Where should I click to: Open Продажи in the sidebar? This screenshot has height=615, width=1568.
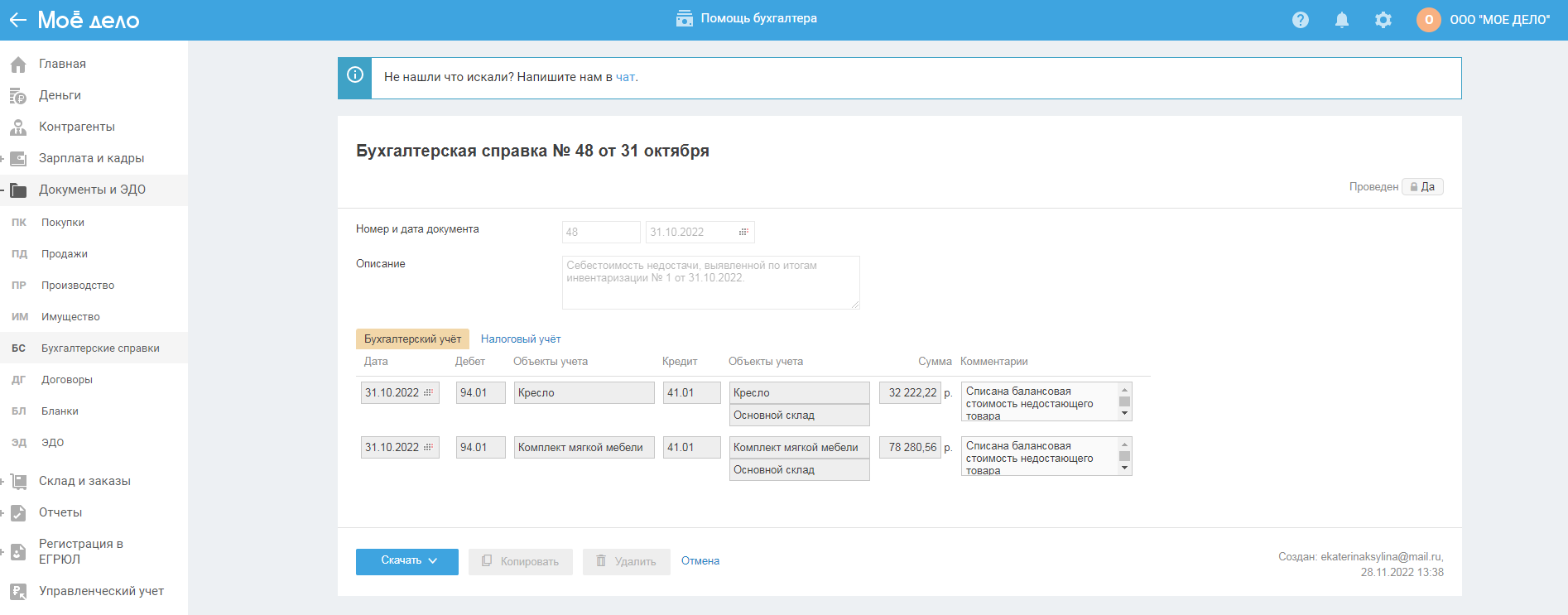point(65,254)
